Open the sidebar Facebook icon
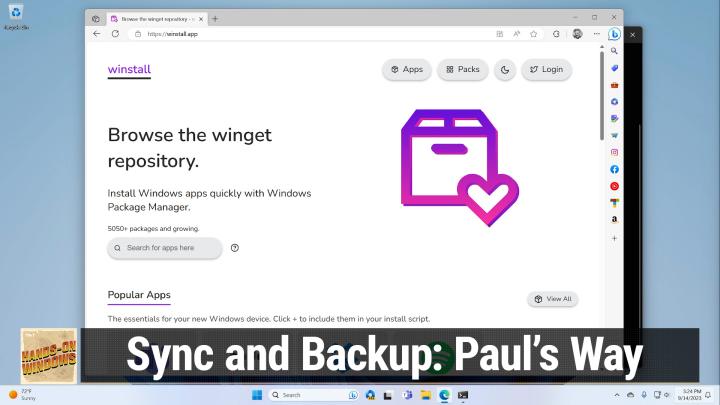The width and height of the screenshot is (720, 405). pyautogui.click(x=614, y=169)
